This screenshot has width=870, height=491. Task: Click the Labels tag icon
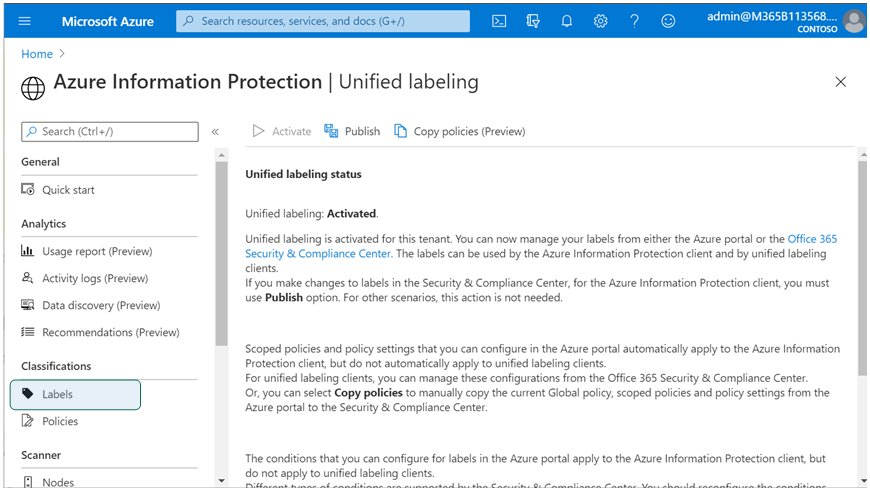[28, 394]
